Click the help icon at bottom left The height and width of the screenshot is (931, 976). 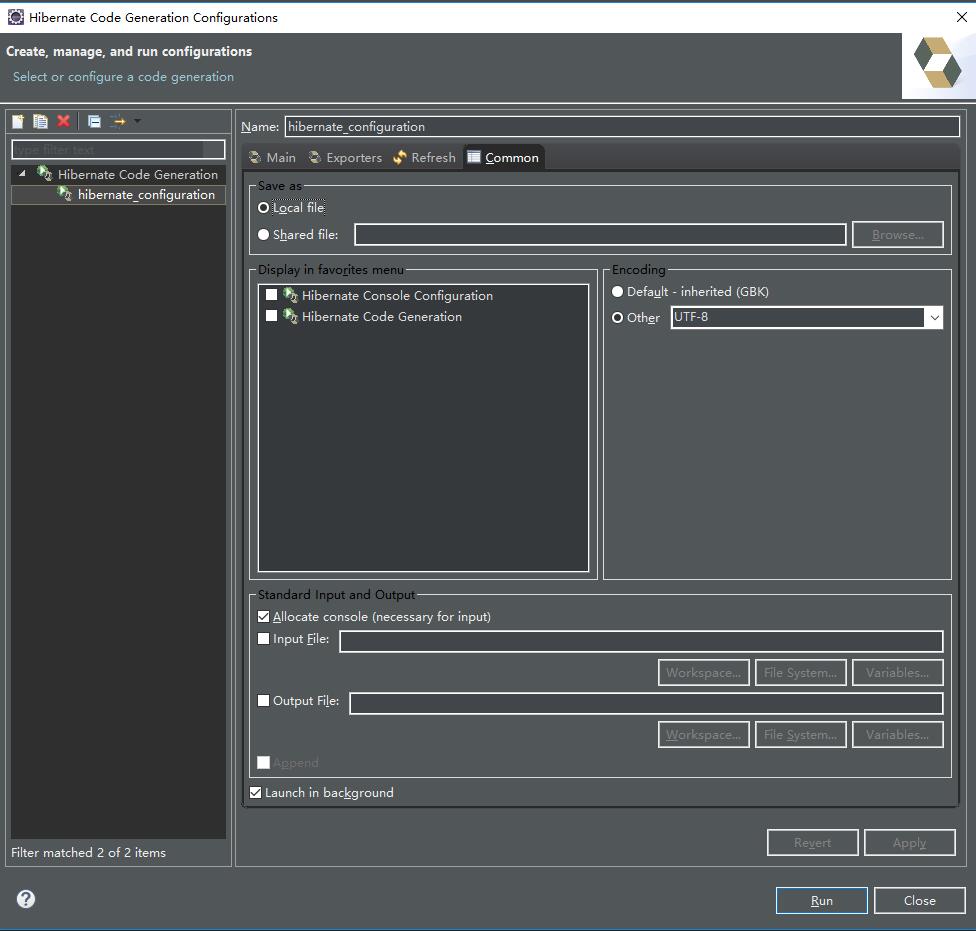(x=24, y=899)
